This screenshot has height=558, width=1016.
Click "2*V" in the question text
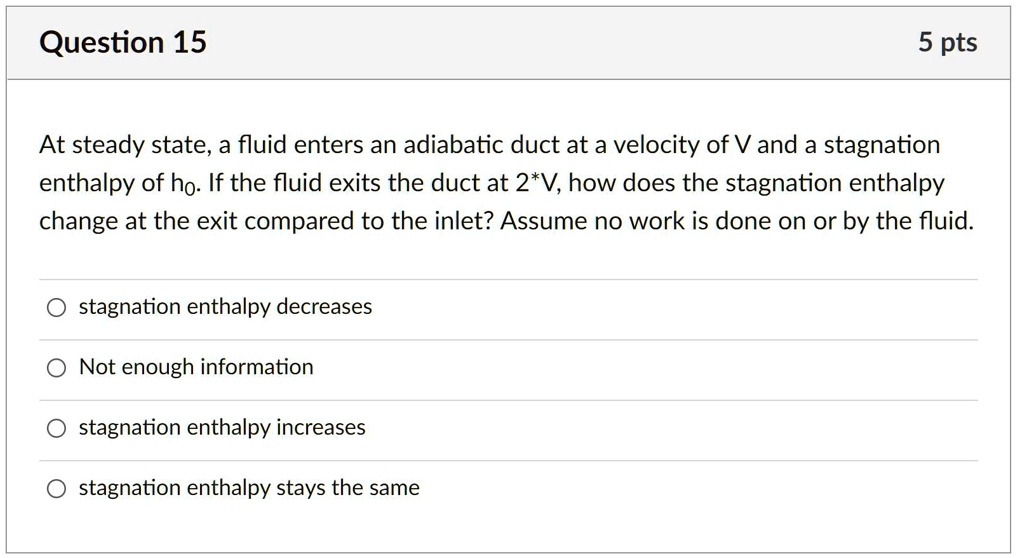(539, 184)
